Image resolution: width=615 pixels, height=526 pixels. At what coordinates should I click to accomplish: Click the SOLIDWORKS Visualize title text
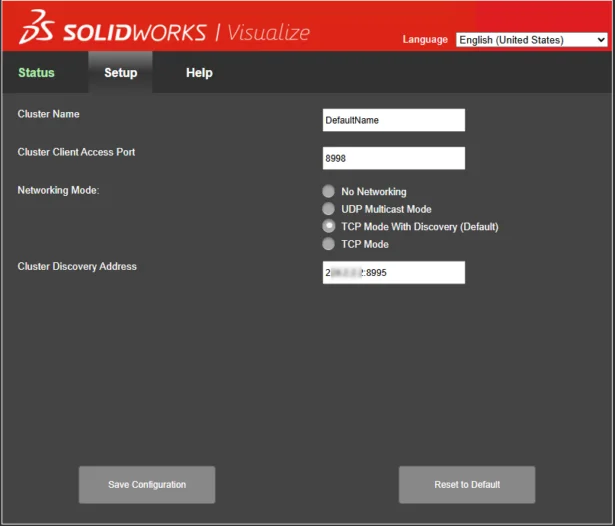[x=187, y=31]
